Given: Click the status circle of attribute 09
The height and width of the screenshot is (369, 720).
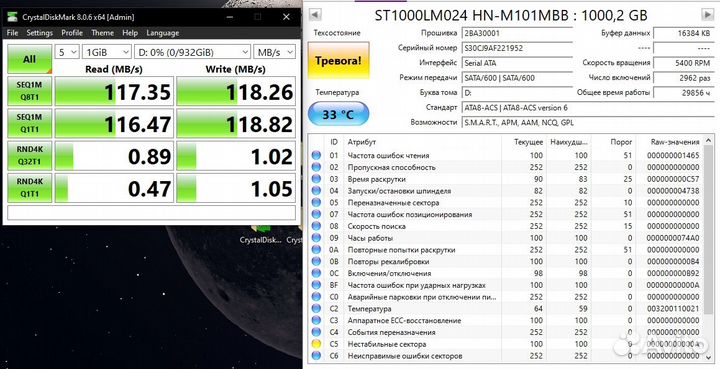Looking at the screenshot, I should (316, 238).
